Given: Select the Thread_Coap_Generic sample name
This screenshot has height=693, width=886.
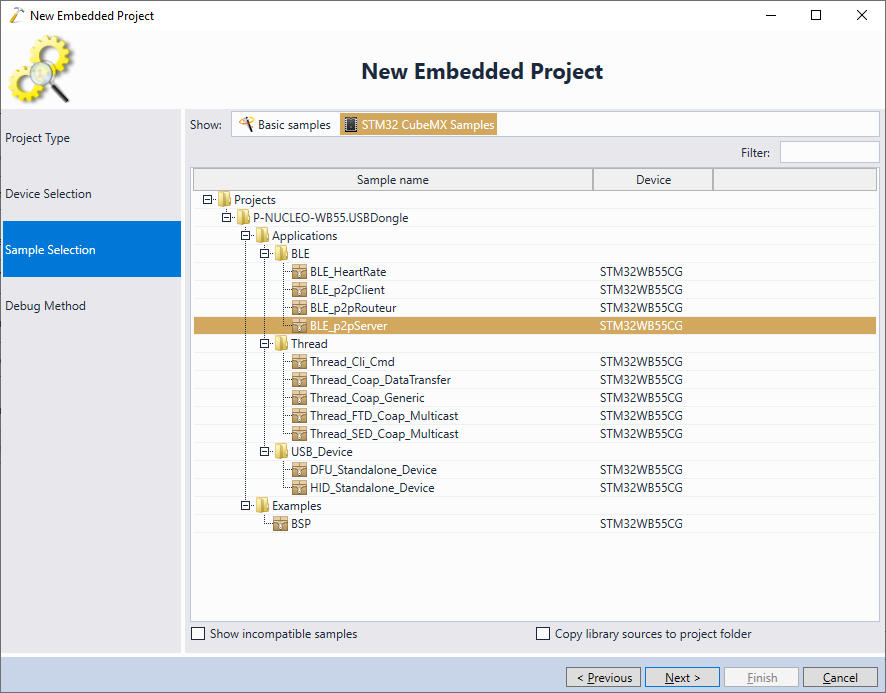Looking at the screenshot, I should tap(367, 398).
